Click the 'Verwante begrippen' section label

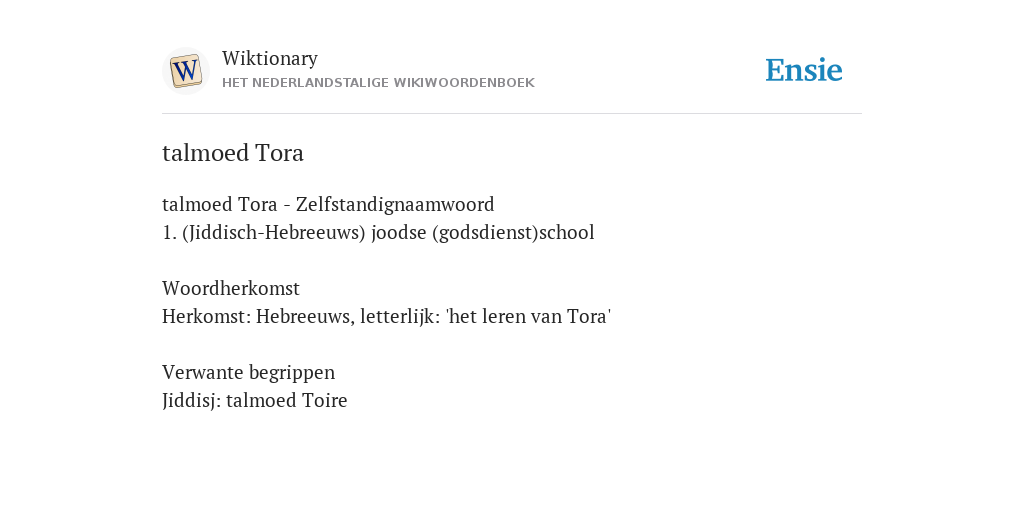tap(249, 372)
